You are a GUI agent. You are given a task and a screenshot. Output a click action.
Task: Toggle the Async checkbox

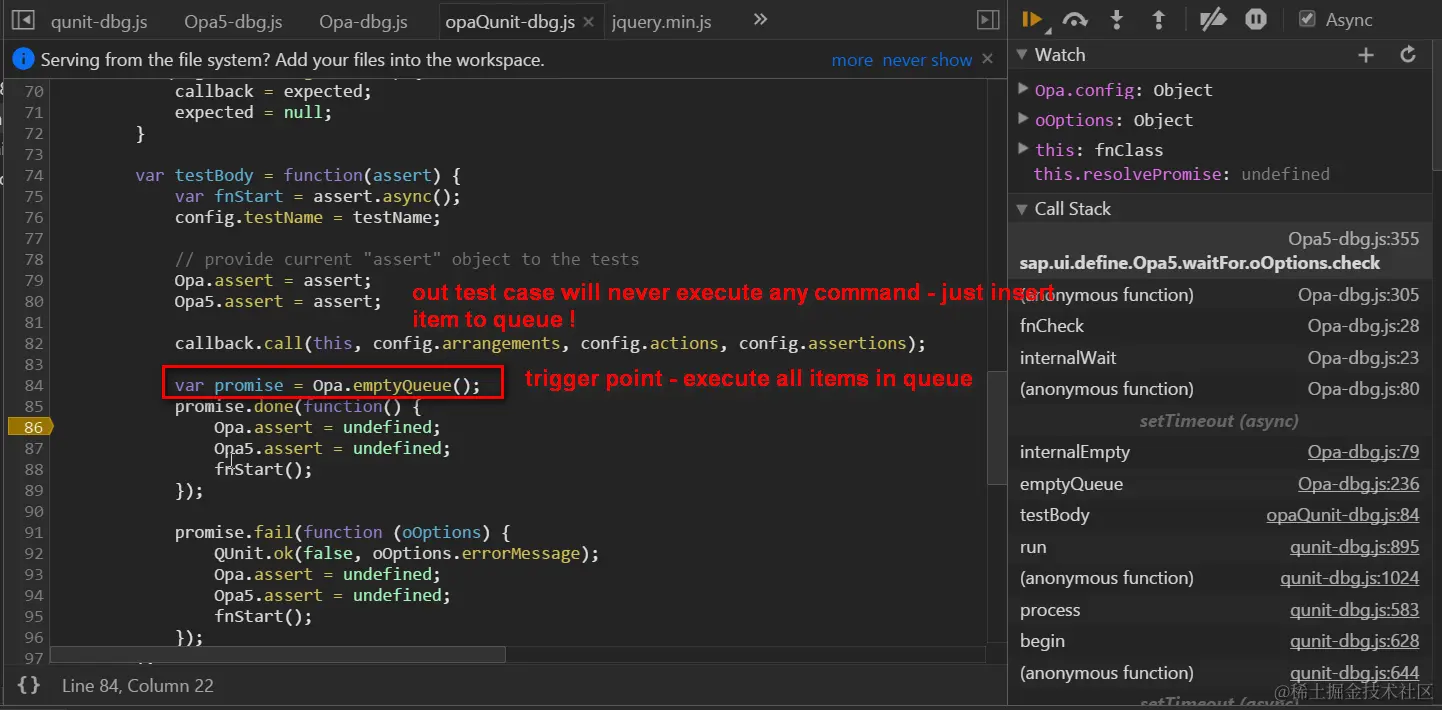tap(1306, 20)
